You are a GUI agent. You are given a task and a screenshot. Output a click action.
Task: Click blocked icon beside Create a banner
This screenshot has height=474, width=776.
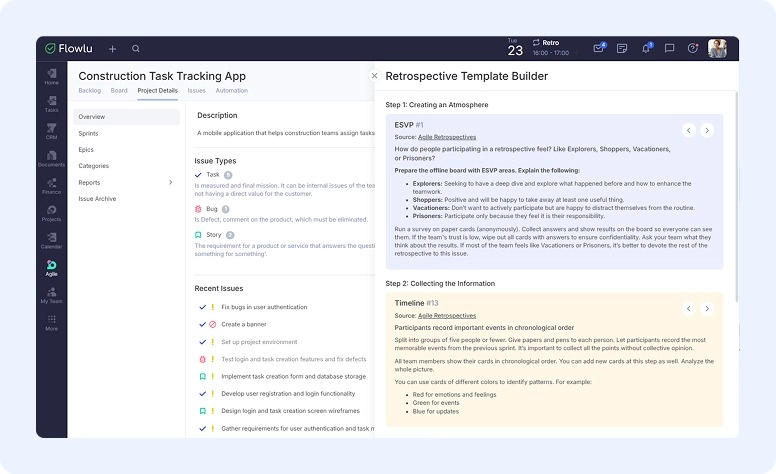click(213, 325)
